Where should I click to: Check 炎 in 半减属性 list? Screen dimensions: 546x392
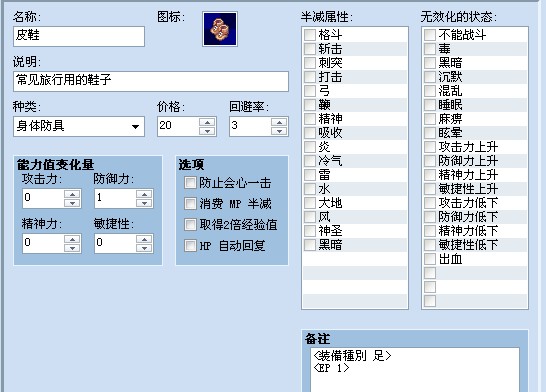pyautogui.click(x=310, y=147)
